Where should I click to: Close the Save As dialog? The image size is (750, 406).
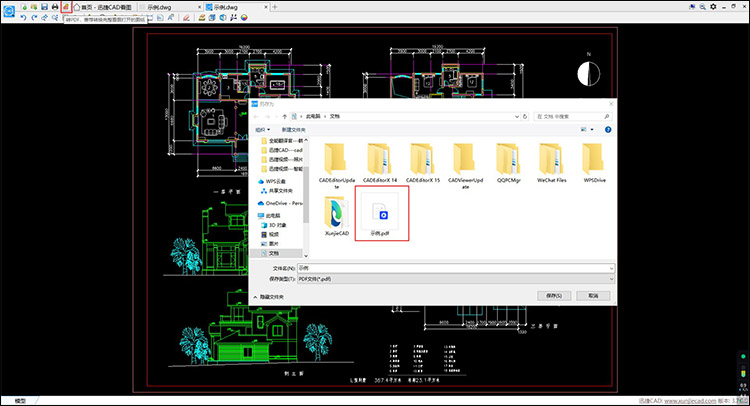pyautogui.click(x=611, y=104)
